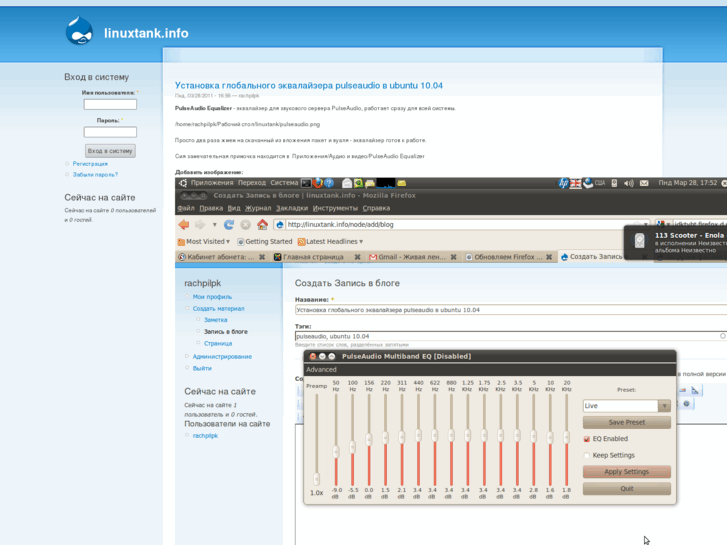Viewport: 727px width, 545px height.
Task: Expand the 'Latest Headlines' feed dropdown
Action: (x=330, y=242)
